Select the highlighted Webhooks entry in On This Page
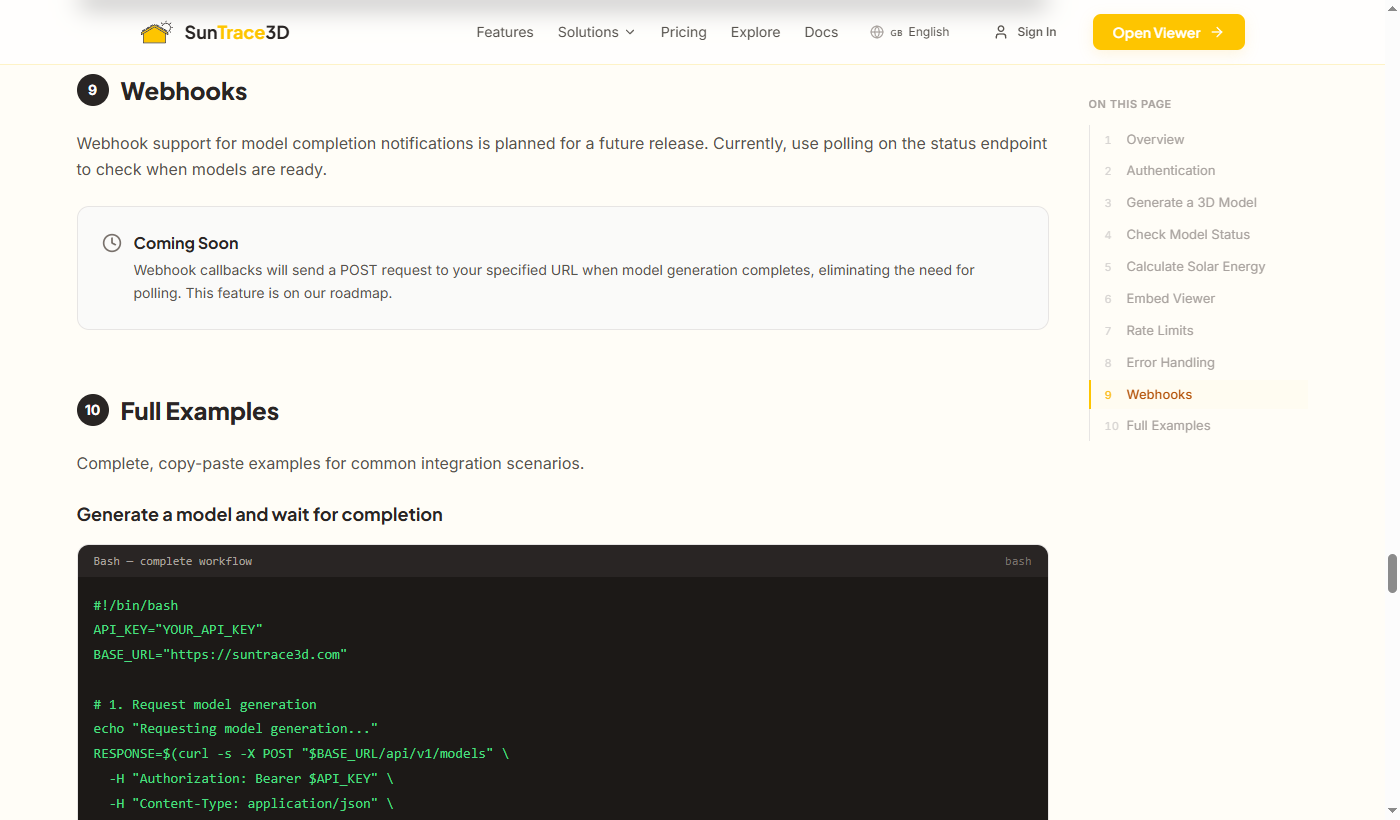The width and height of the screenshot is (1400, 820). pyautogui.click(x=1159, y=394)
